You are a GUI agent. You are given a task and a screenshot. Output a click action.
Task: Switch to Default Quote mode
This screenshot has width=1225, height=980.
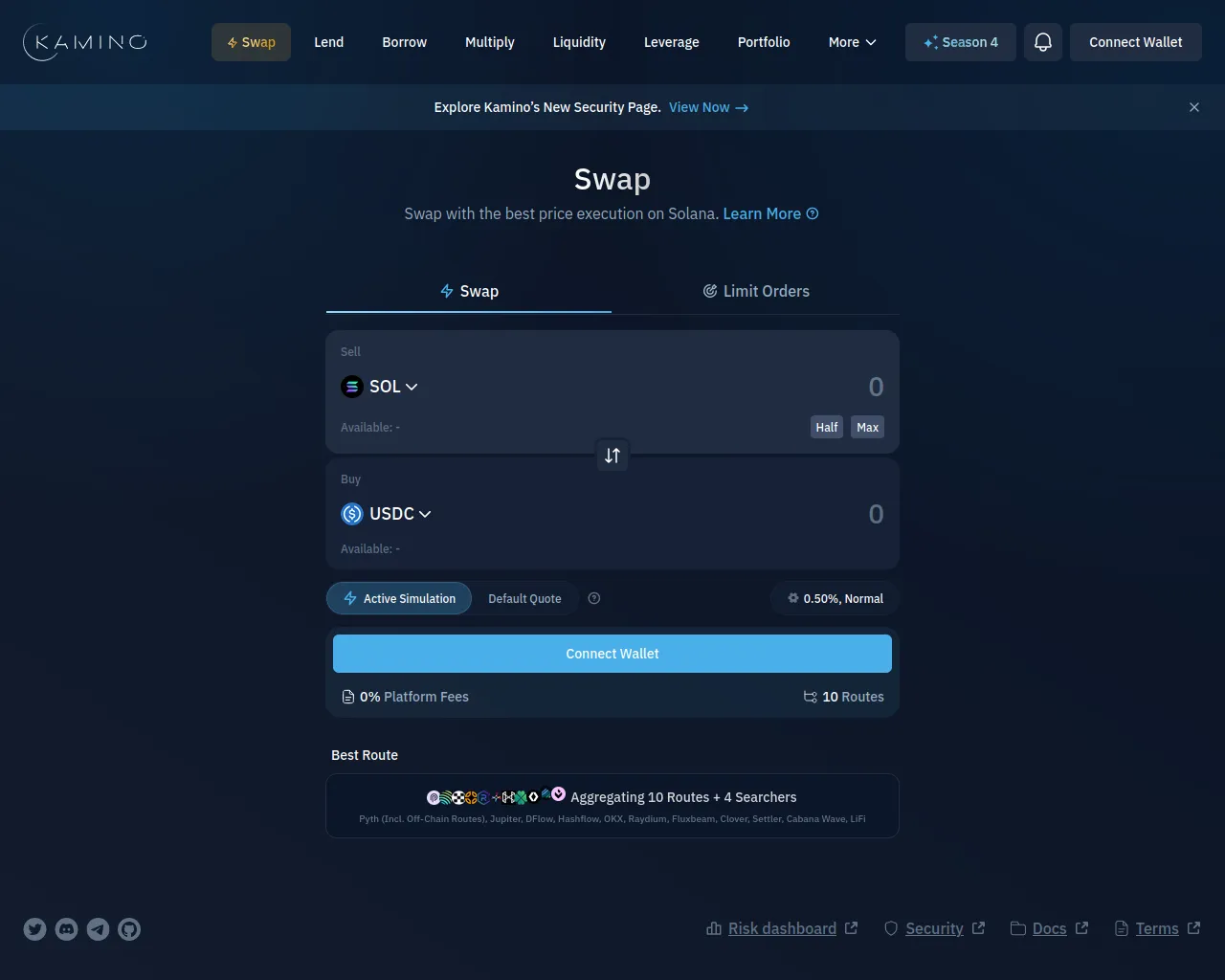click(x=524, y=598)
